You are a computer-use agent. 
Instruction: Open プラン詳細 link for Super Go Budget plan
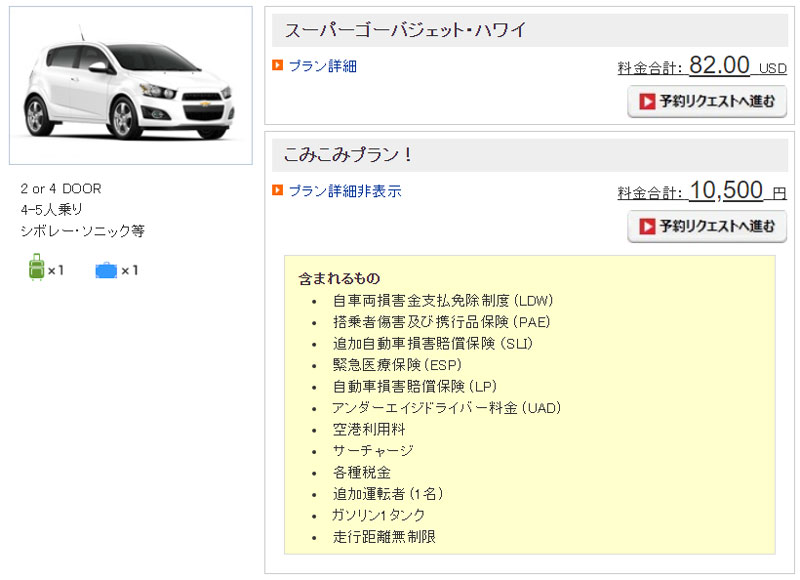click(322, 66)
